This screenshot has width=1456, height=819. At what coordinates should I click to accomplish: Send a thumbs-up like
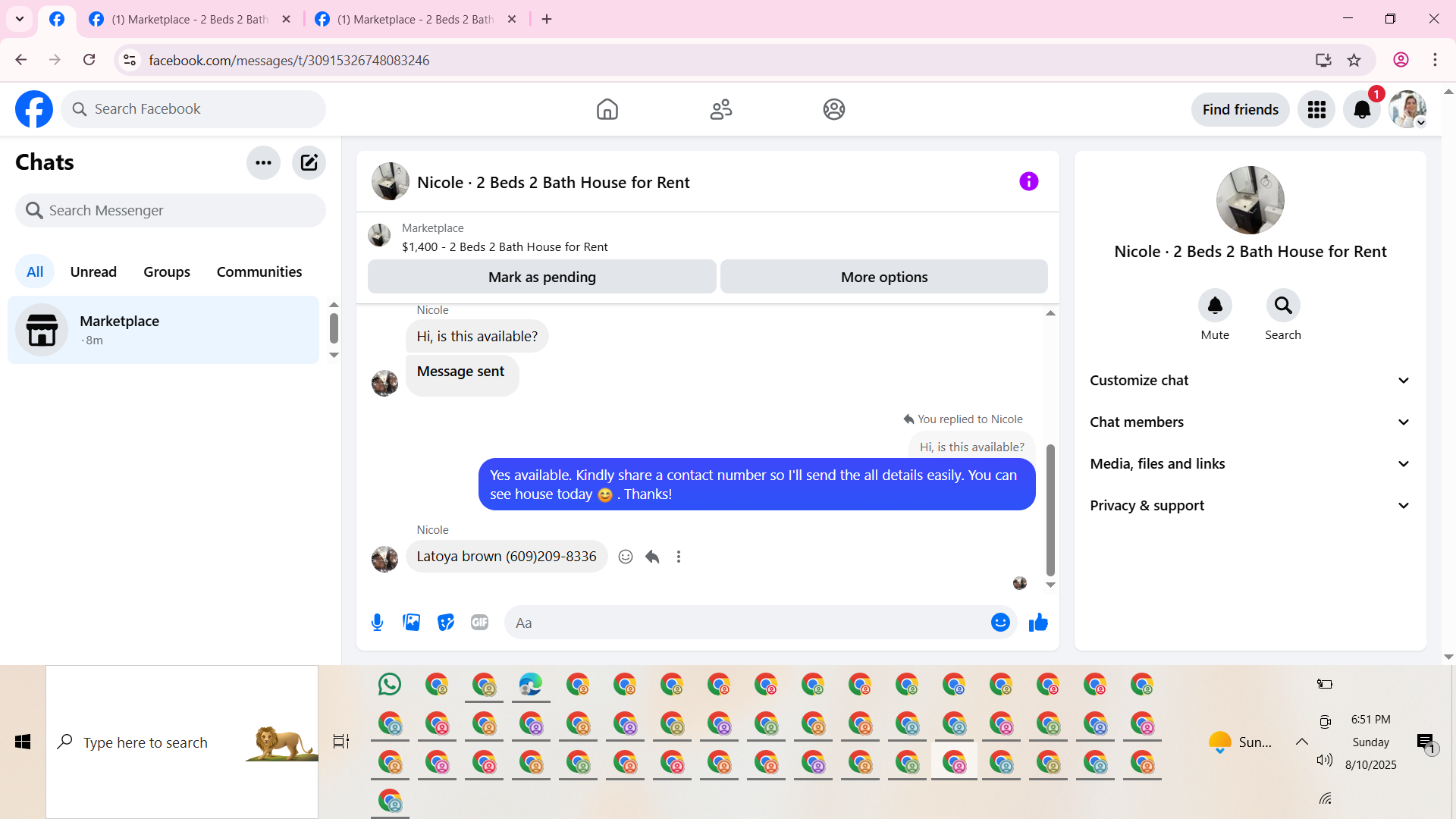1038,623
